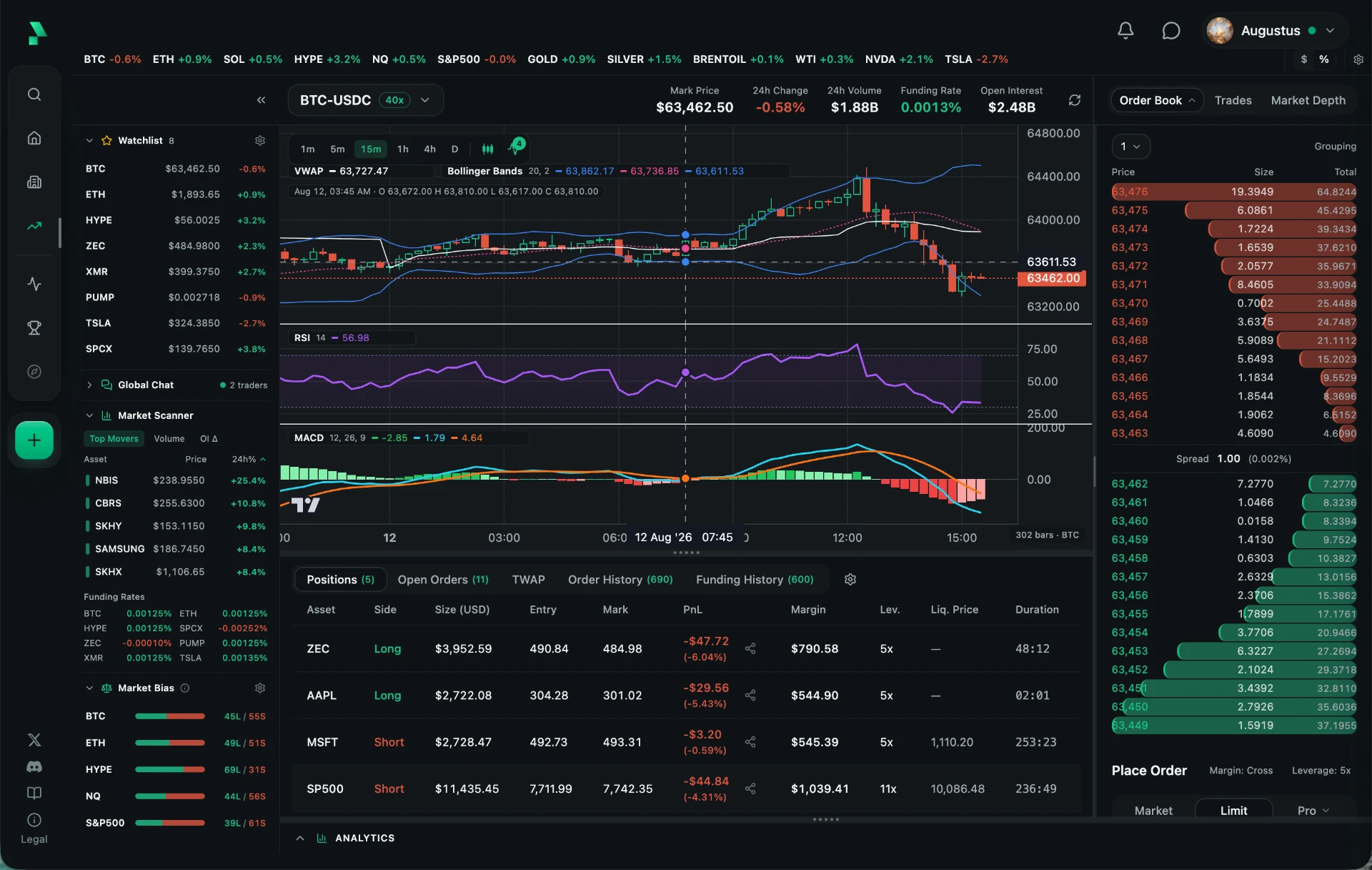
Task: Choose the Limit order type
Action: [1233, 811]
